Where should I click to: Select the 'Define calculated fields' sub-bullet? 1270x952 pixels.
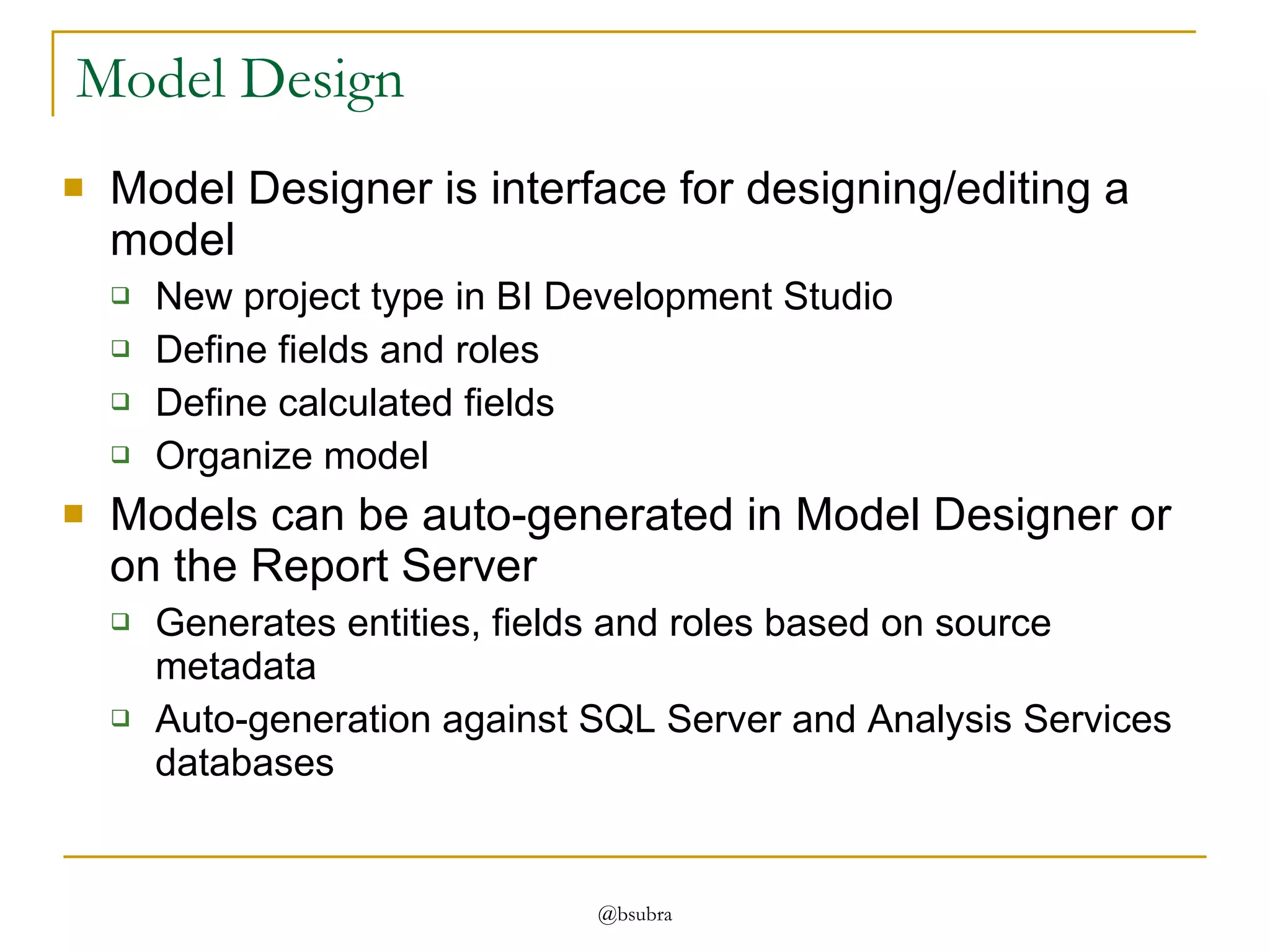355,403
